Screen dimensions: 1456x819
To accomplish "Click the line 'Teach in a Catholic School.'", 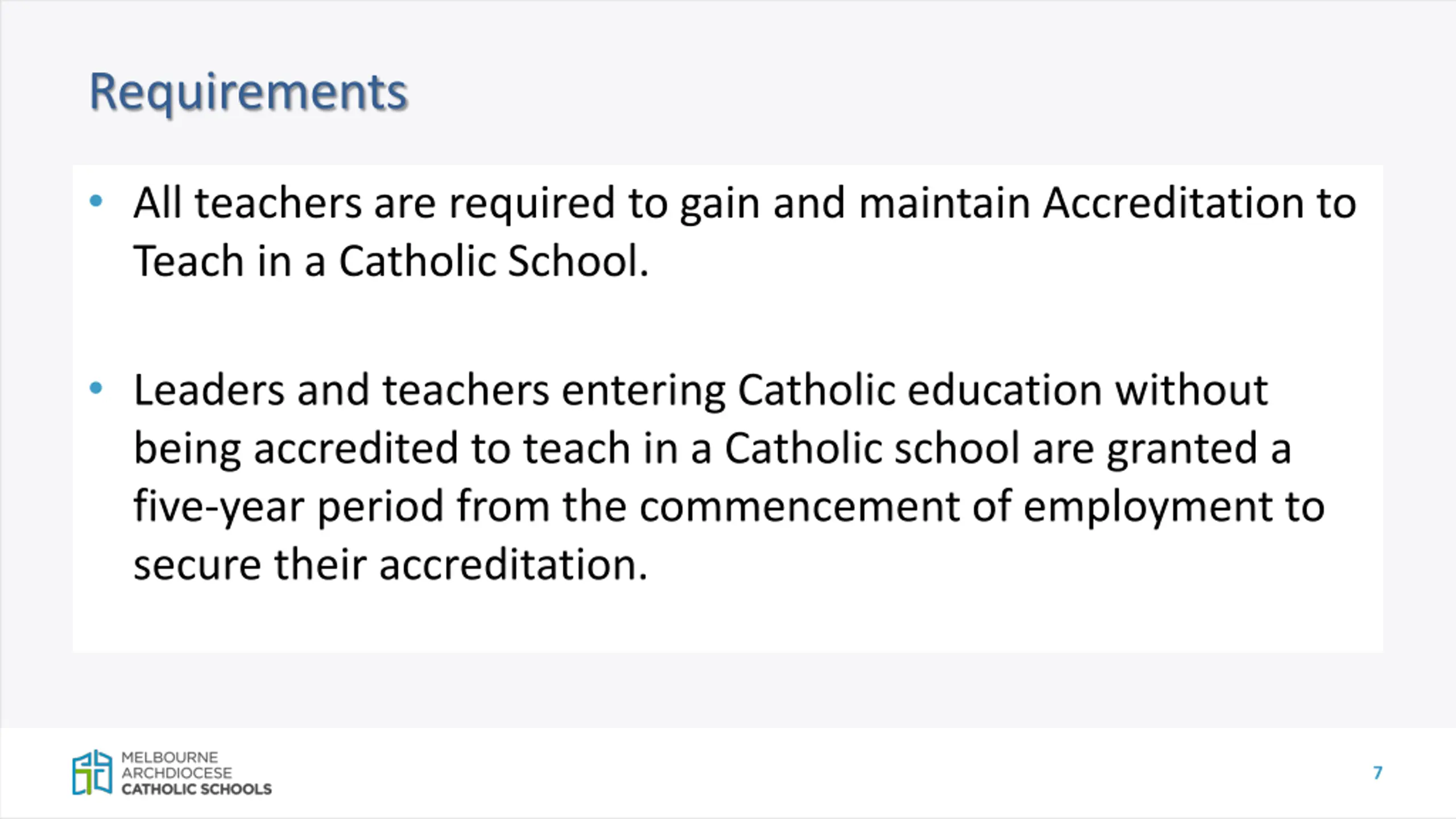I will pyautogui.click(x=391, y=262).
